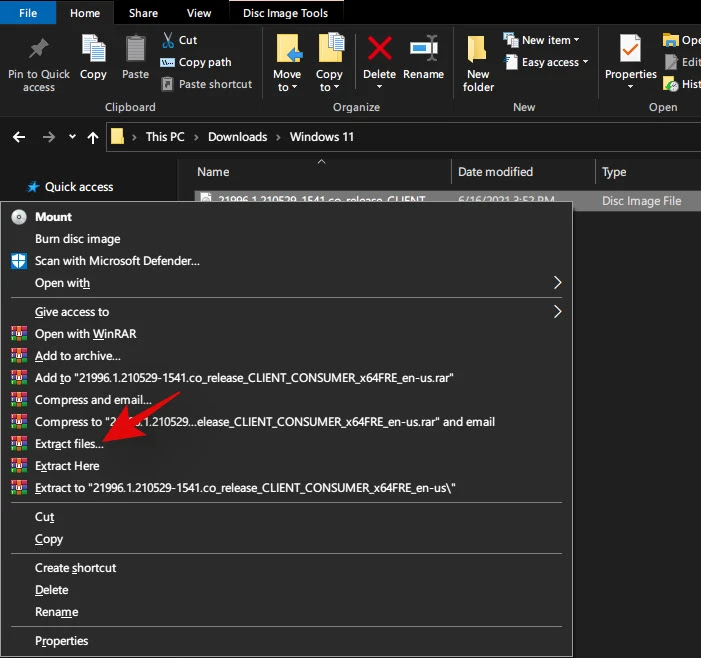Click the New folder icon
Viewport: 701px width, 658px height.
(477, 48)
